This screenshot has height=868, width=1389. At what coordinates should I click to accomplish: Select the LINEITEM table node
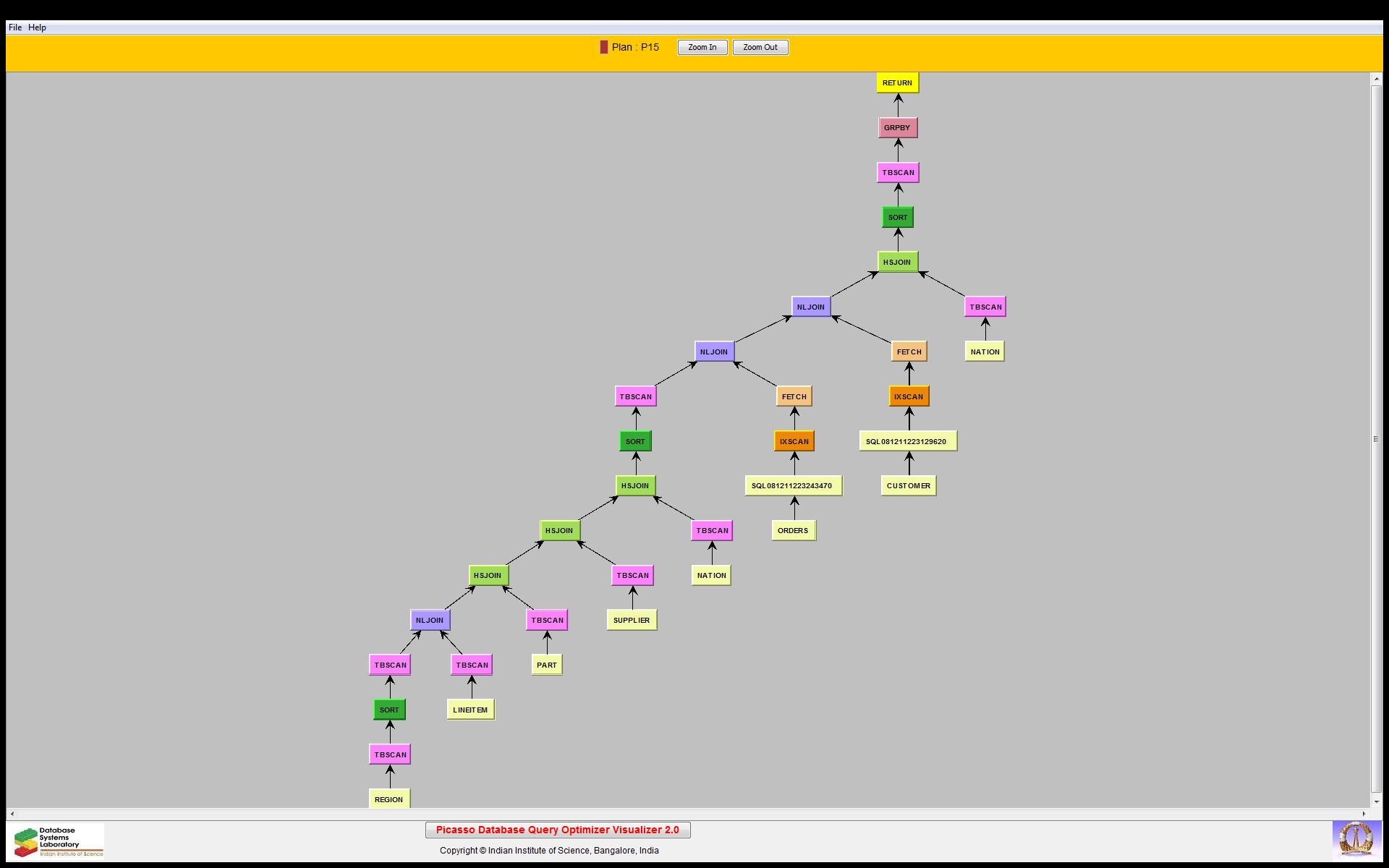470,710
